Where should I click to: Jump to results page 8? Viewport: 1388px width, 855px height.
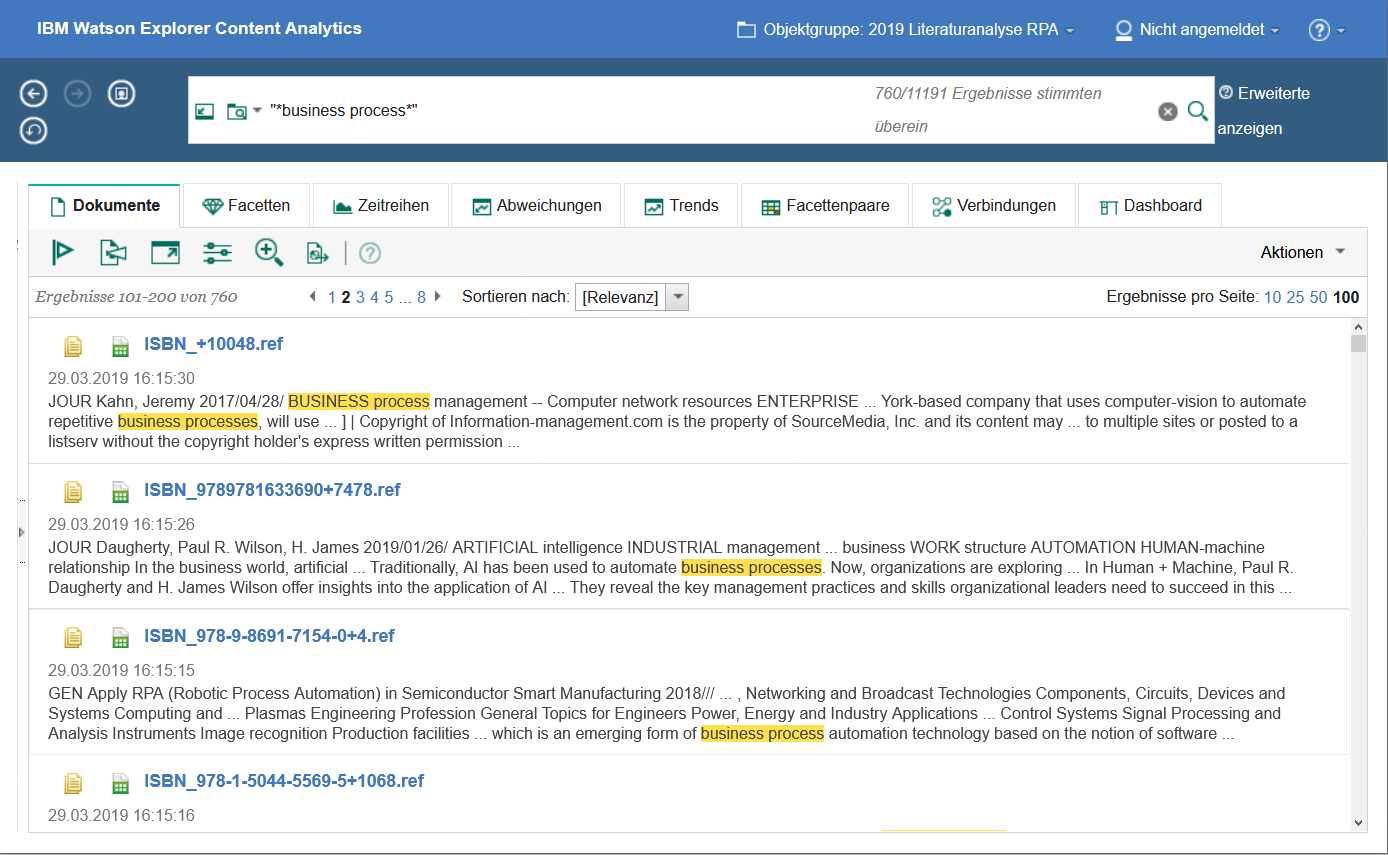pyautogui.click(x=422, y=297)
